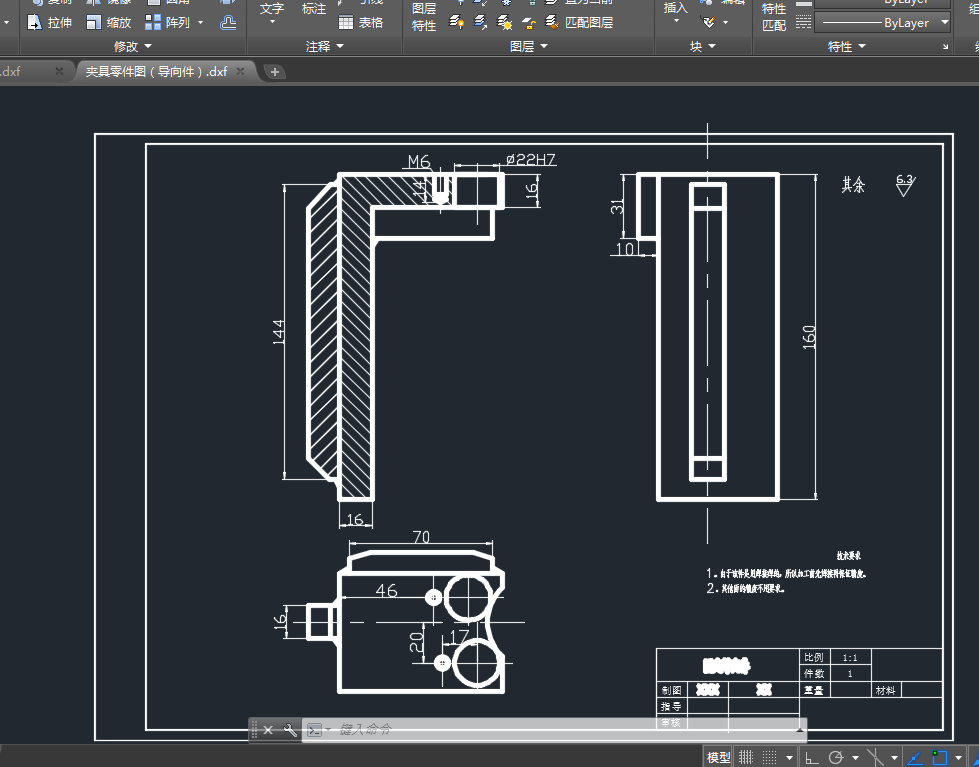979x767 pixels.
Task: Expand the Annotation (注释) panel
Action: click(x=325, y=46)
